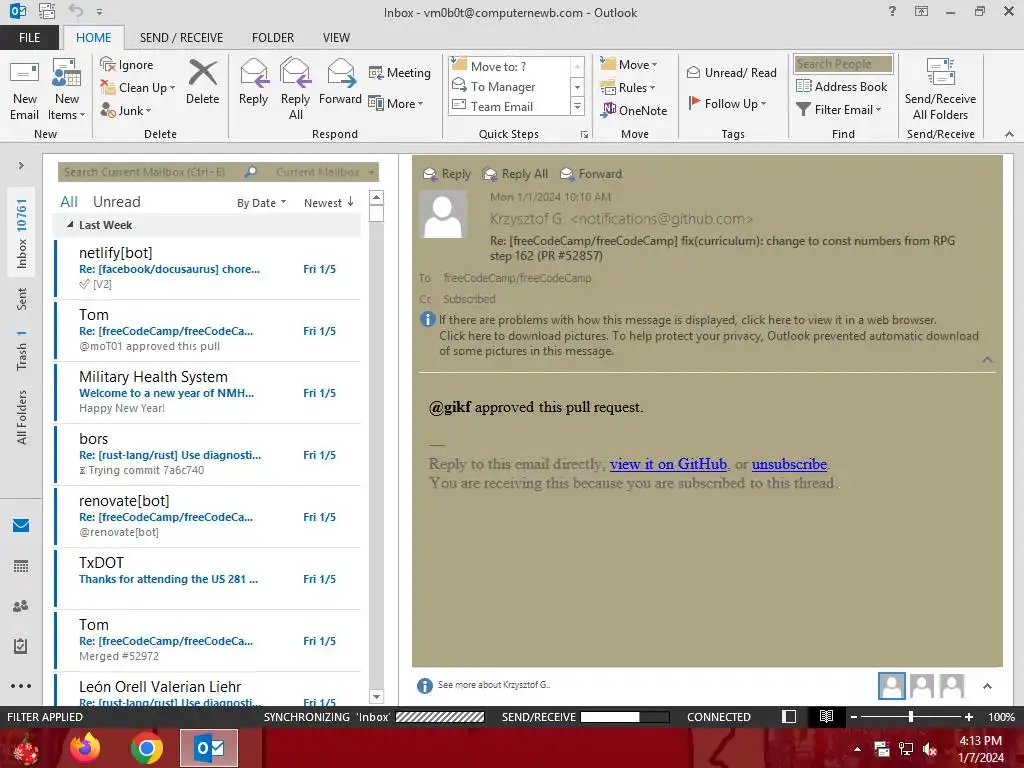The image size is (1024, 768).
Task: Click Reply All in the ribbon
Action: [295, 89]
